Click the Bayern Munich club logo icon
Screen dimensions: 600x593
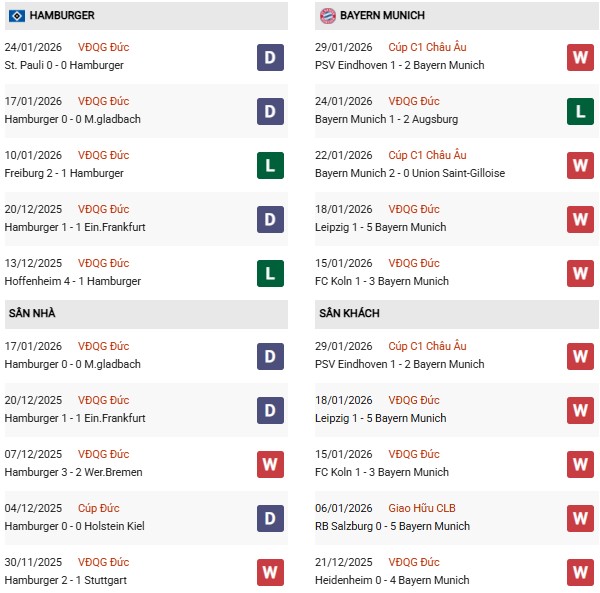(x=327, y=16)
